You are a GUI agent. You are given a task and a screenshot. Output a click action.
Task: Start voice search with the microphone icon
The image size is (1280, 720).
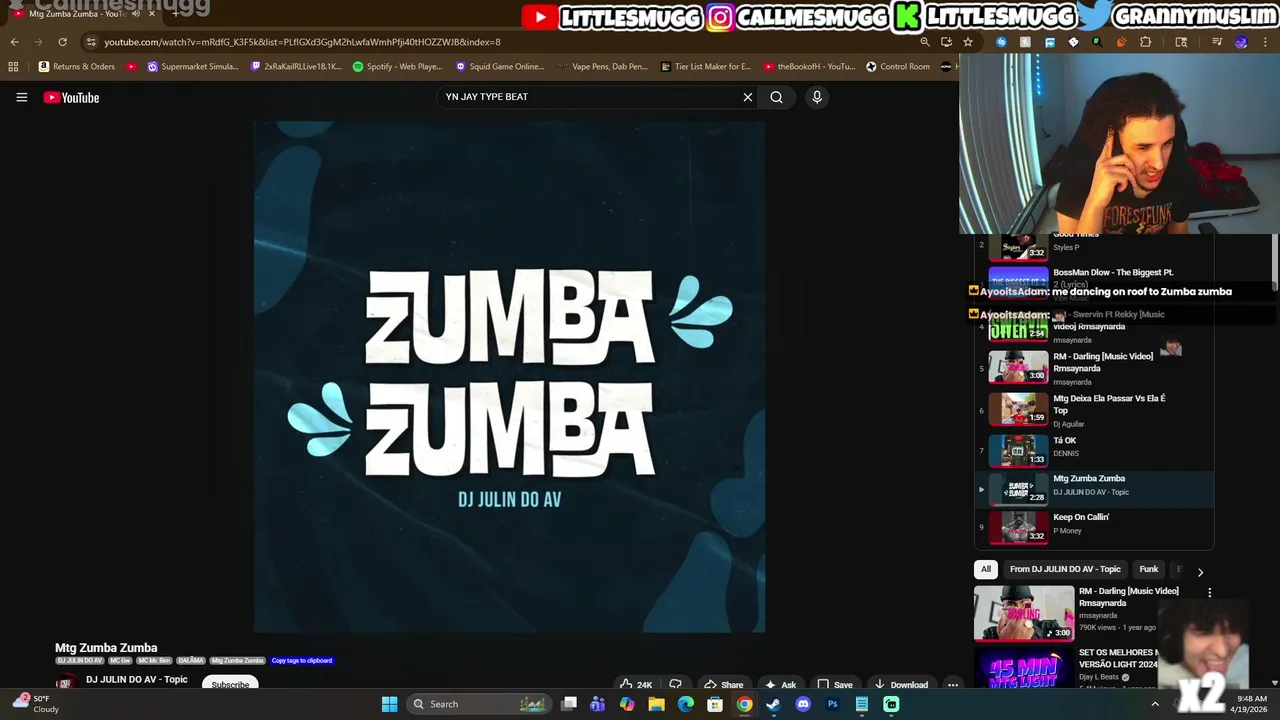pyautogui.click(x=817, y=97)
